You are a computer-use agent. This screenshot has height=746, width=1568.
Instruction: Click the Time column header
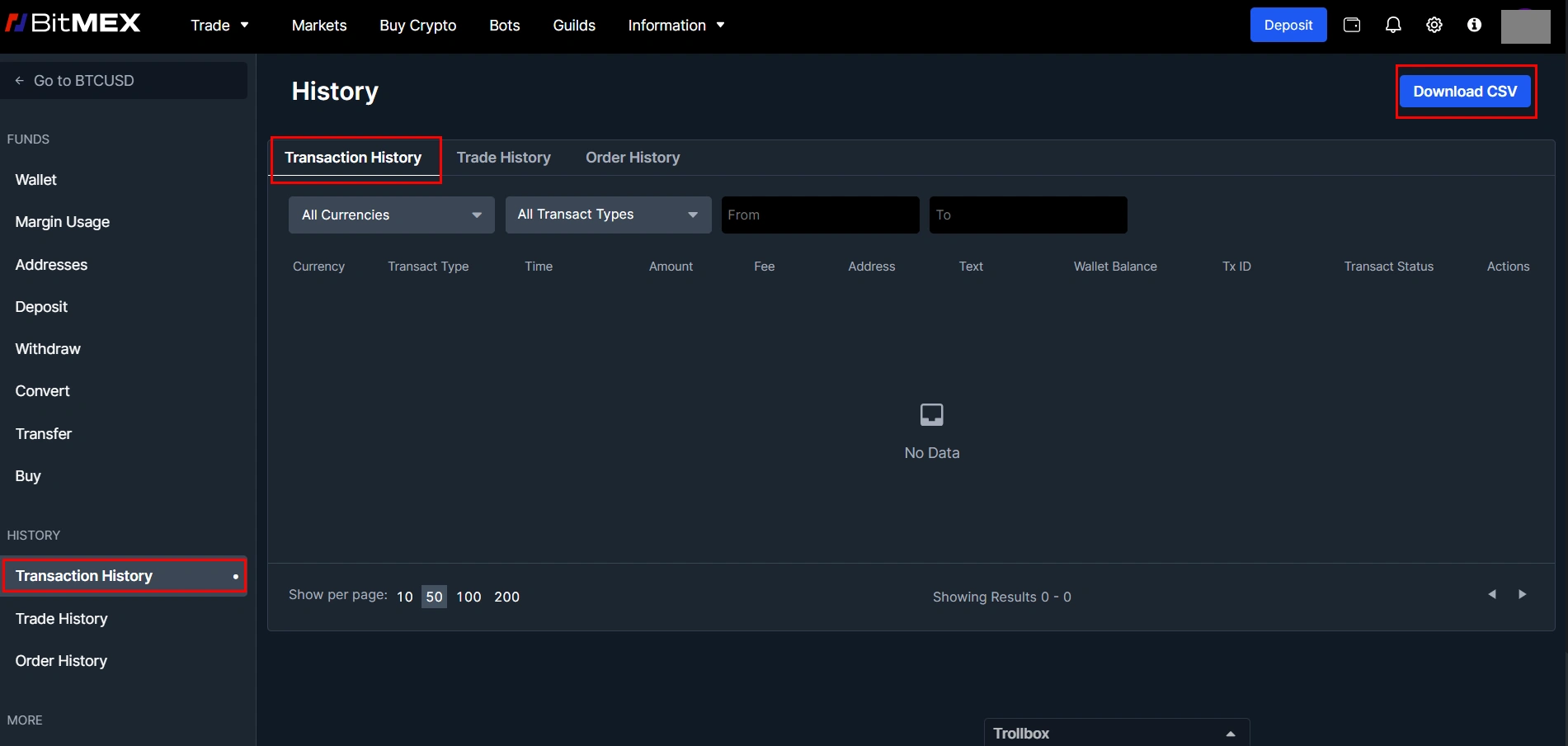tap(539, 267)
